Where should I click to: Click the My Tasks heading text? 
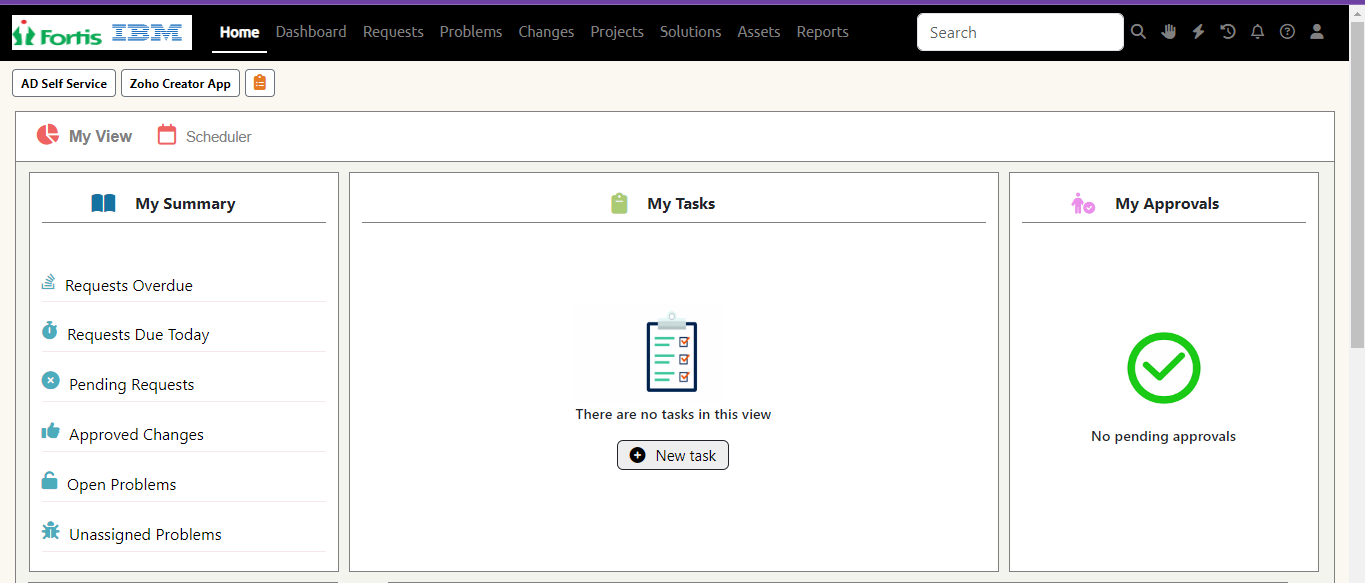point(681,204)
